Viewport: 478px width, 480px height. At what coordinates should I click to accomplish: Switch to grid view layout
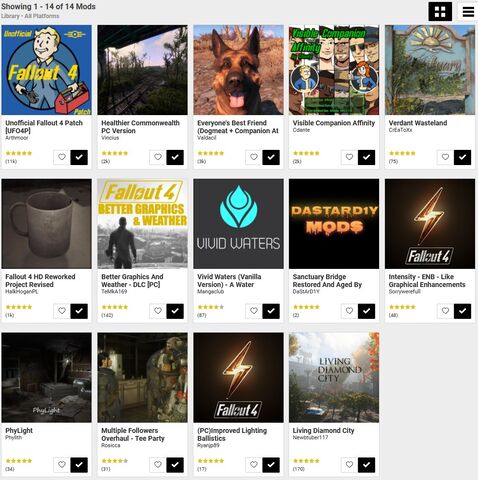coord(440,11)
